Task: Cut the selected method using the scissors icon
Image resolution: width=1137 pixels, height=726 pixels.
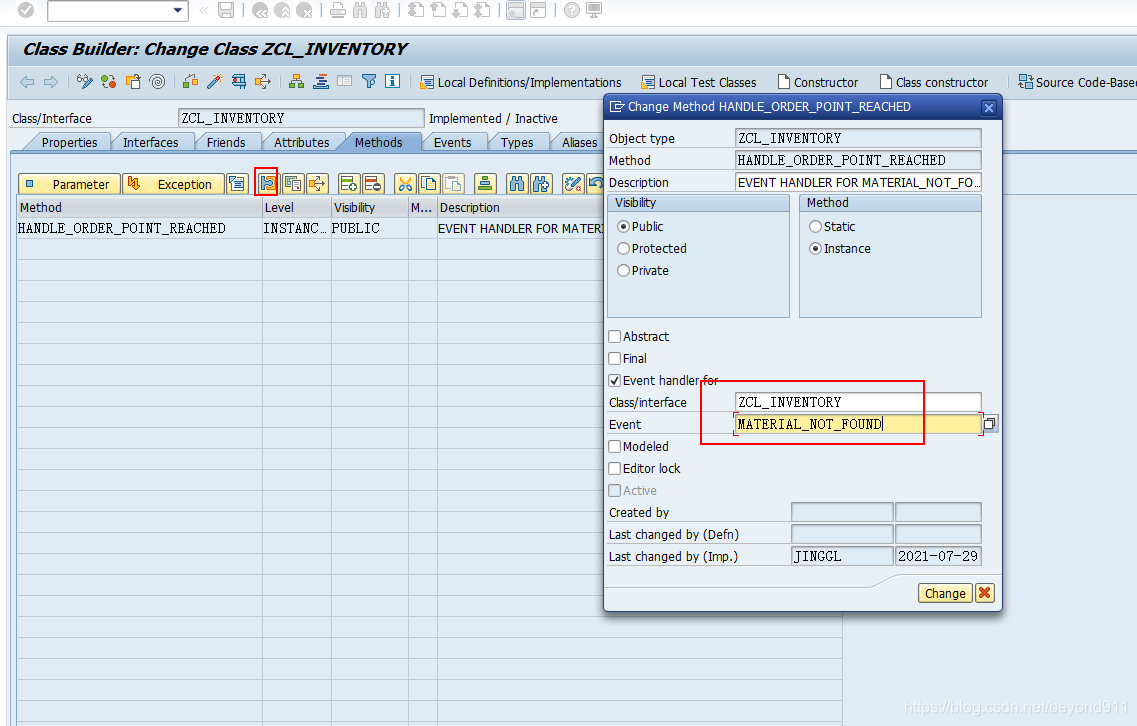Action: pyautogui.click(x=406, y=184)
